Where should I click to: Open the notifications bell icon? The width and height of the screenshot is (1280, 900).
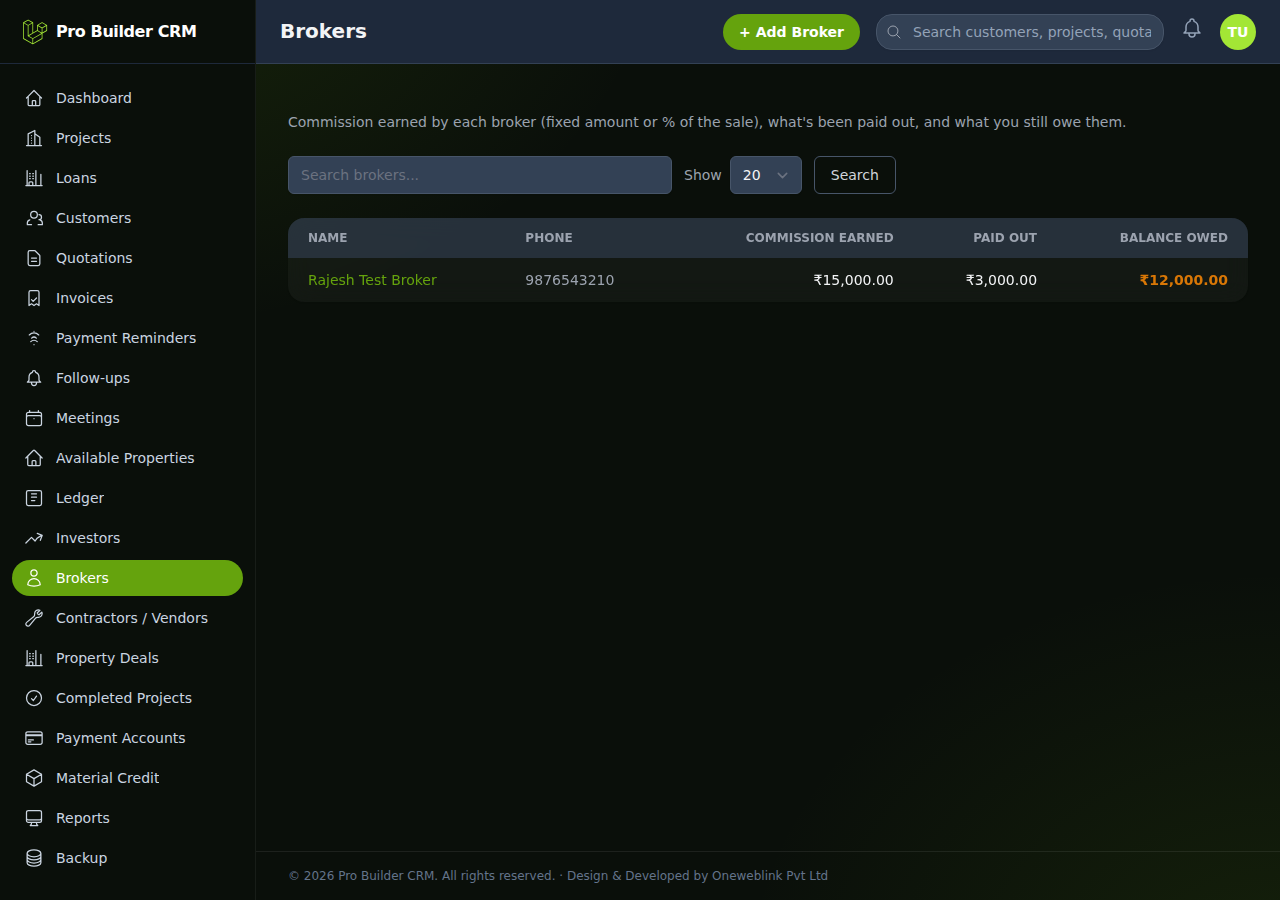point(1191,29)
